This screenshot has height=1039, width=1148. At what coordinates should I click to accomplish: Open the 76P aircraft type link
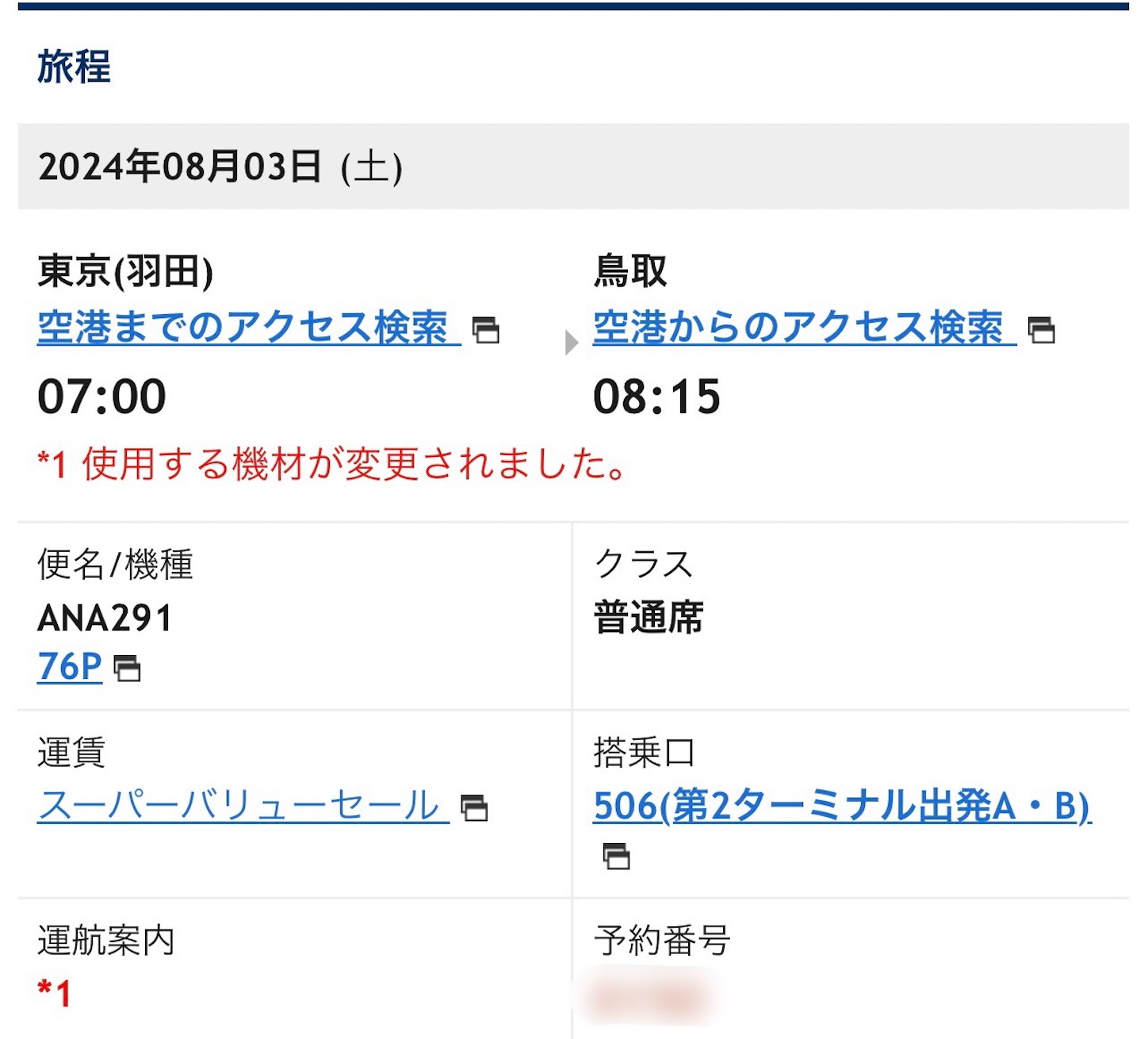tap(67, 667)
